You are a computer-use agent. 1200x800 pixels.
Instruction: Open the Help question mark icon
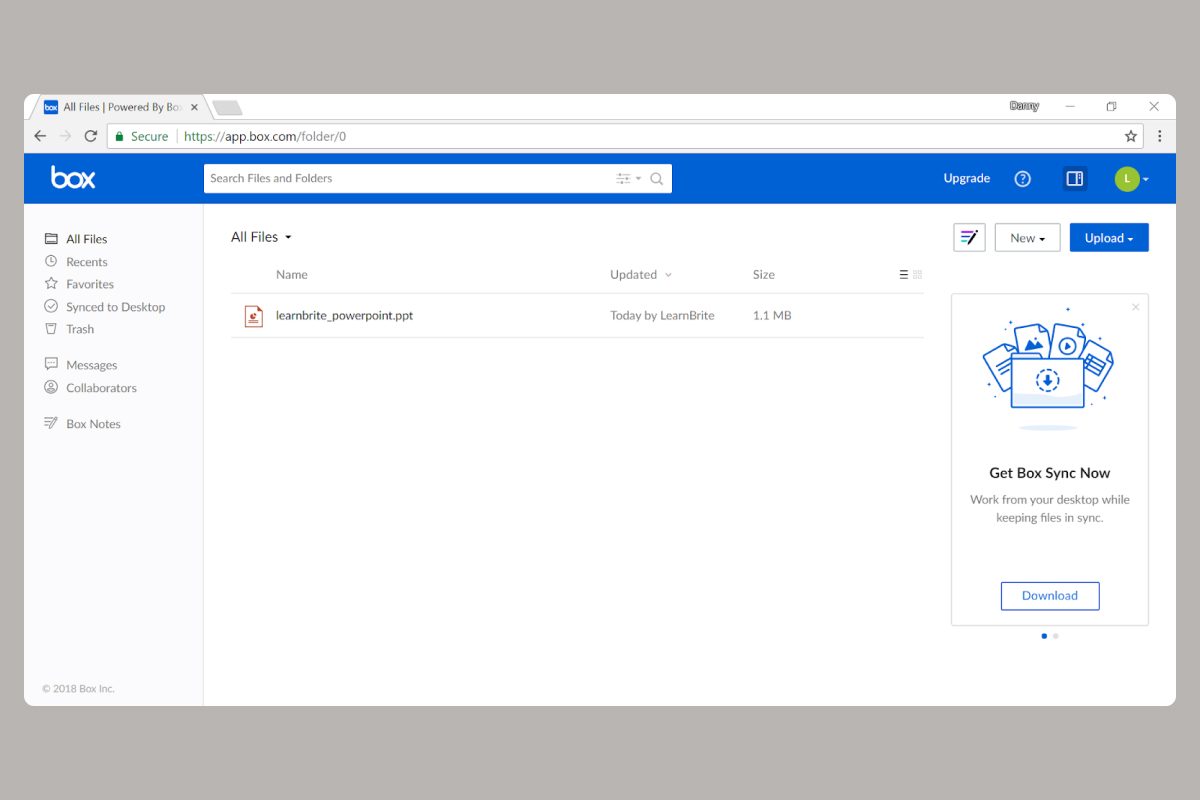click(x=1022, y=179)
